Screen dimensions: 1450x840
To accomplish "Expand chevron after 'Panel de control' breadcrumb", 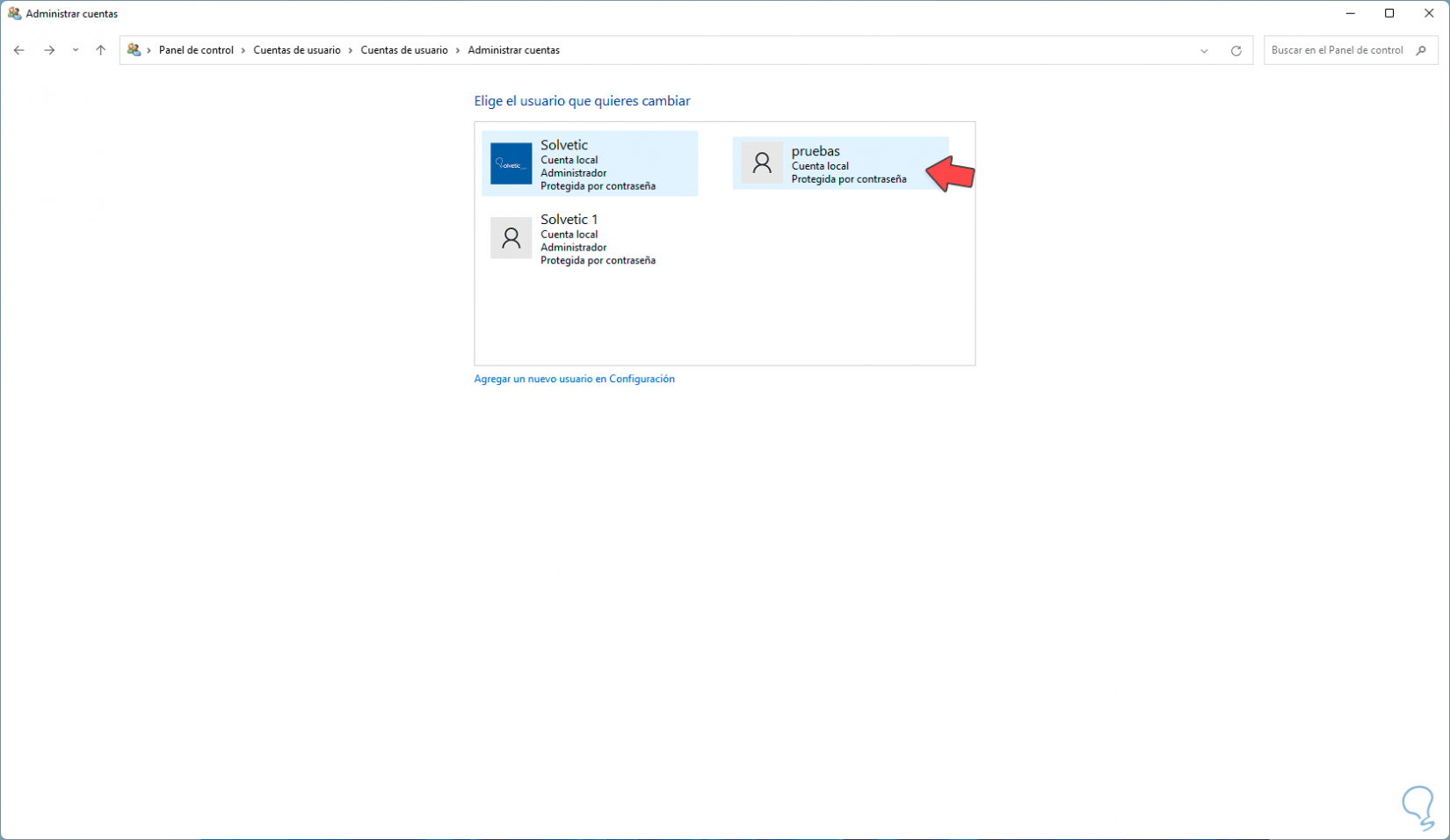I will (x=243, y=50).
